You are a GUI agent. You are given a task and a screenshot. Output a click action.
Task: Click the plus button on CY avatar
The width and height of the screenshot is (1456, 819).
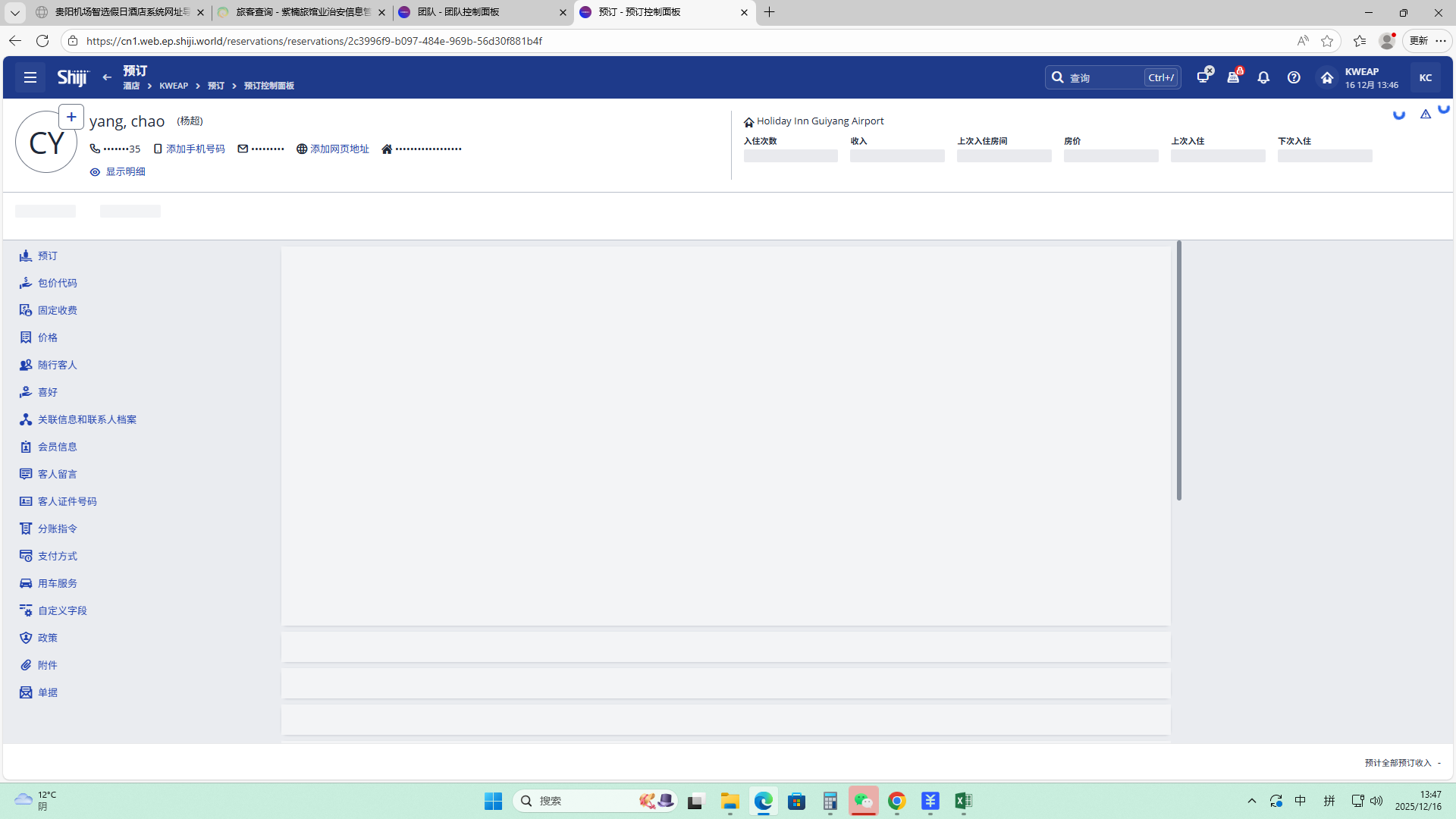click(71, 117)
